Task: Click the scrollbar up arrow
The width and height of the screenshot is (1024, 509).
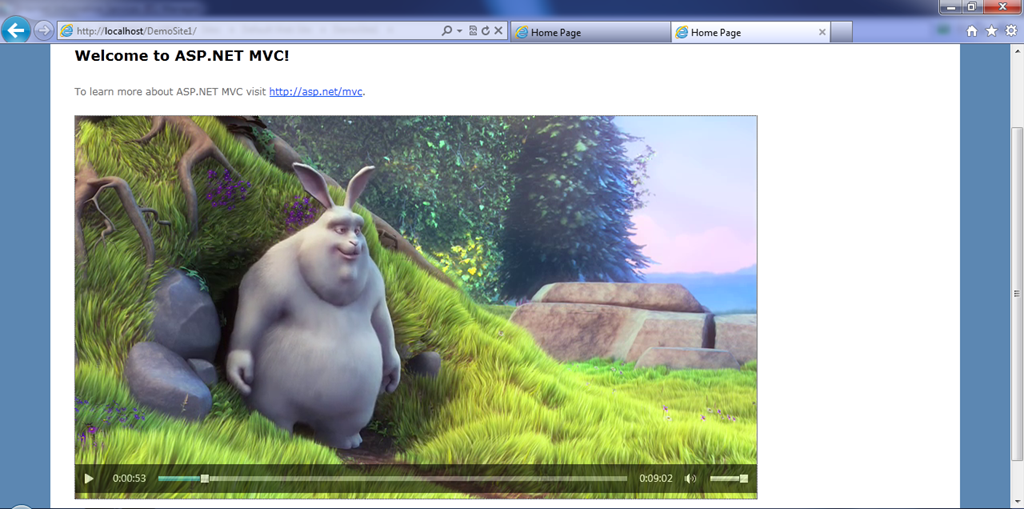Action: point(1017,51)
